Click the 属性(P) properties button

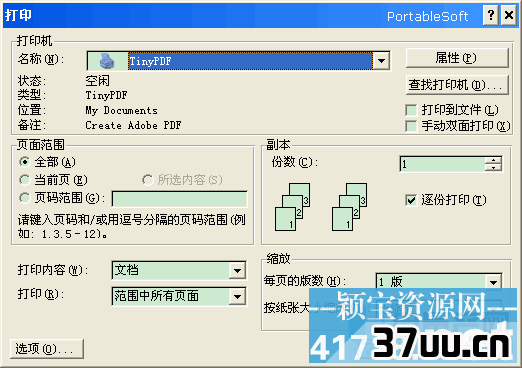coord(457,58)
